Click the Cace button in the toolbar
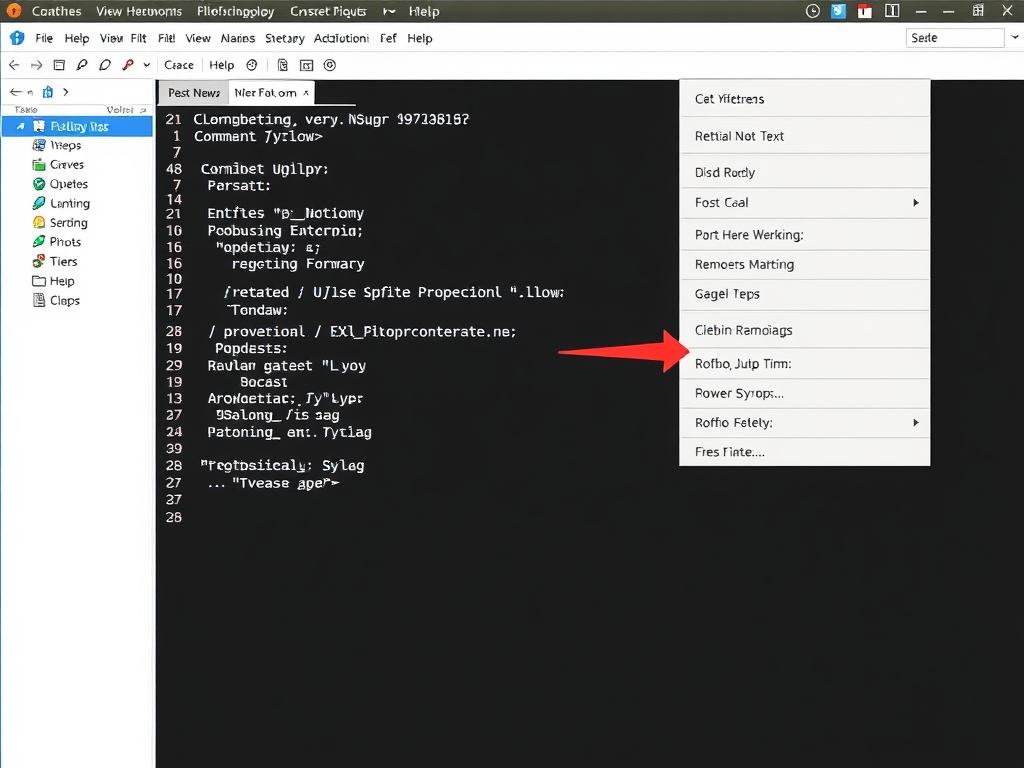1024x768 pixels. coord(179,65)
